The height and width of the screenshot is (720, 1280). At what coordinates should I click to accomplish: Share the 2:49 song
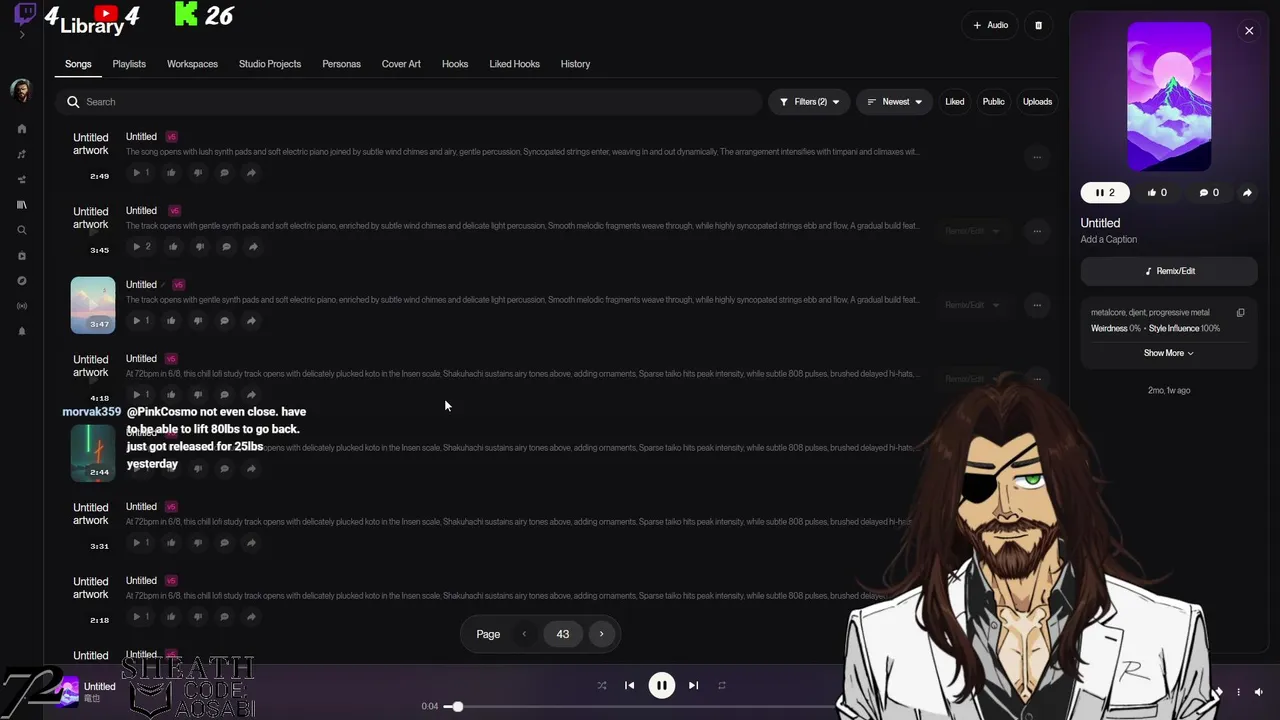click(251, 173)
